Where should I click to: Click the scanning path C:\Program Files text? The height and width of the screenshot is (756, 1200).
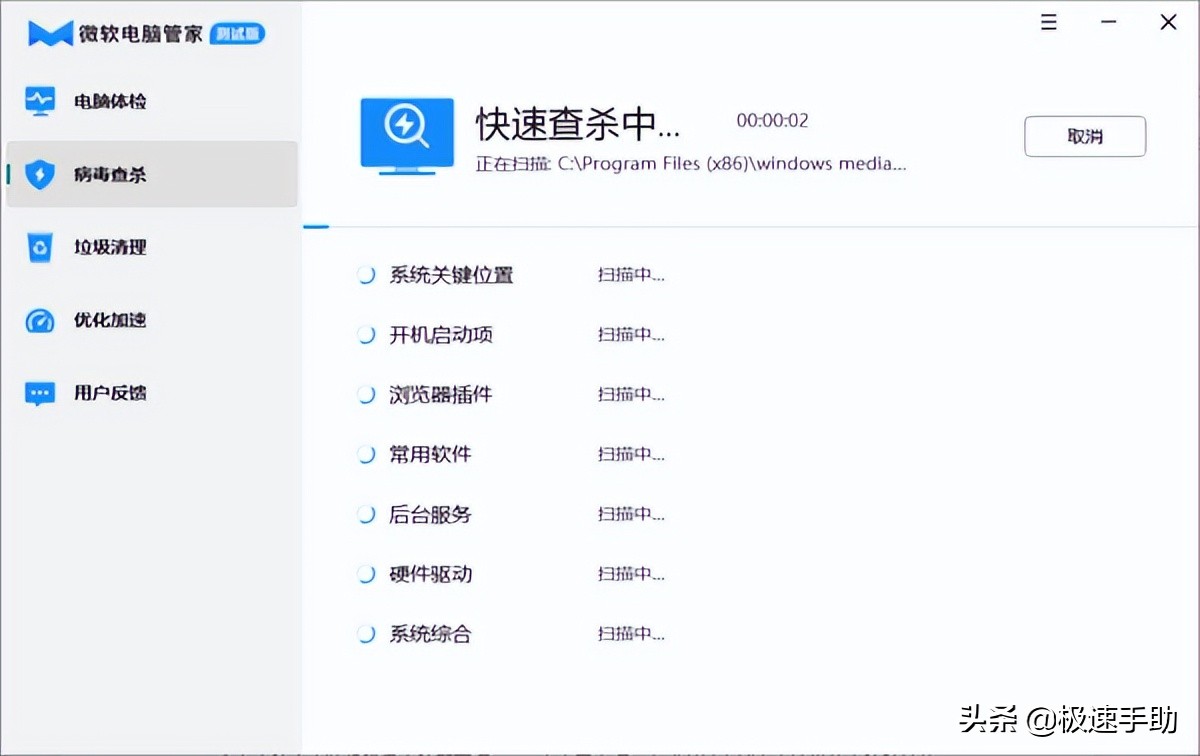[690, 164]
